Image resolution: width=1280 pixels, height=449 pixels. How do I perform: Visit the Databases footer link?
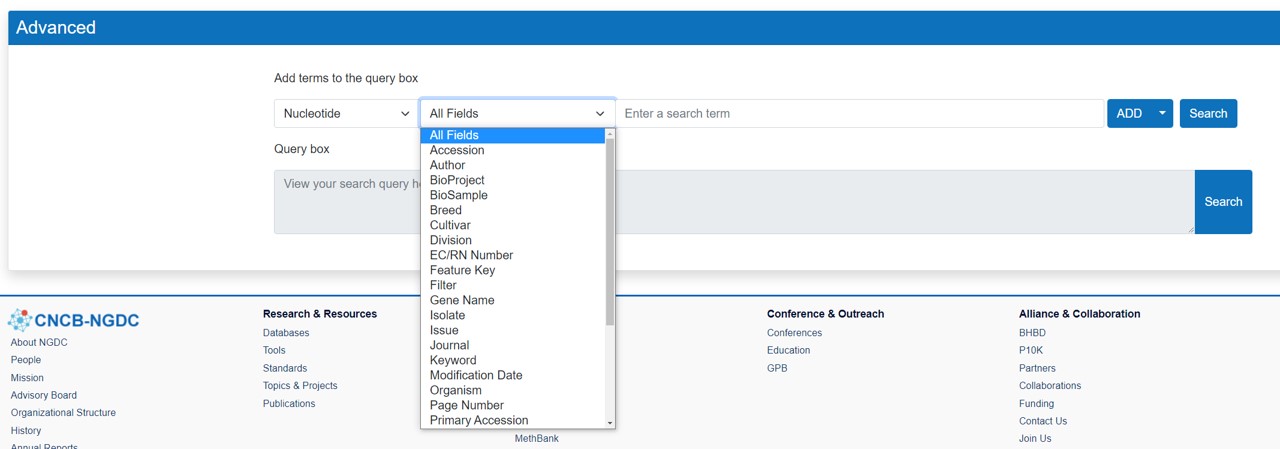click(x=286, y=333)
